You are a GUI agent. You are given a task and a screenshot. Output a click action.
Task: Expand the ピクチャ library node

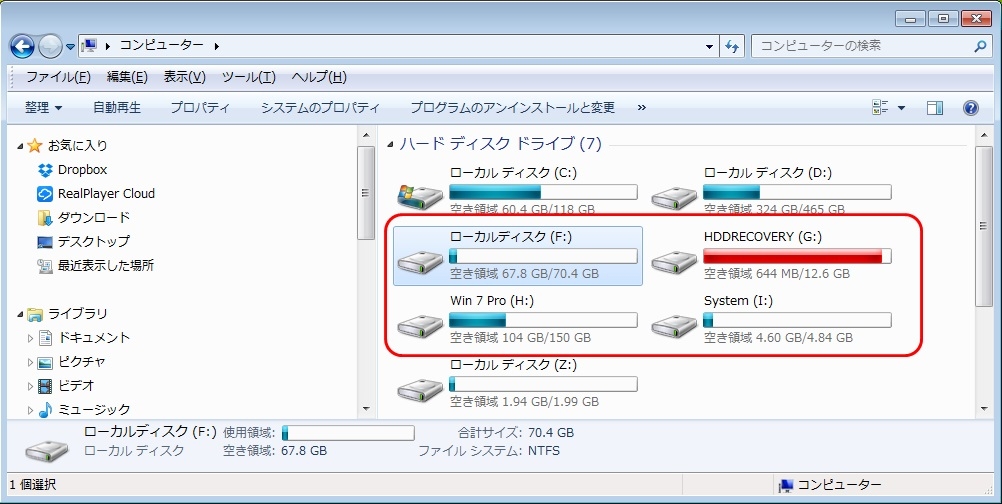click(30, 362)
